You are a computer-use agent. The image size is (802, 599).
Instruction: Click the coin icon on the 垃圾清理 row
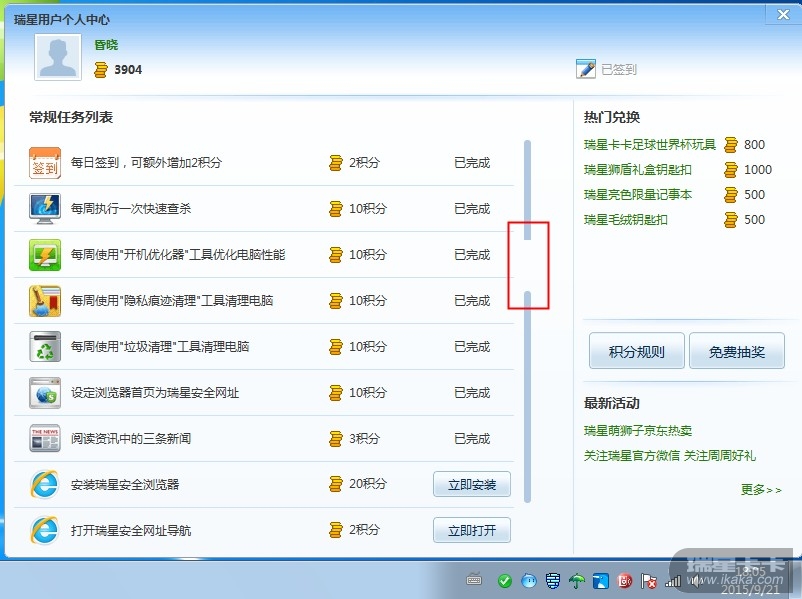[336, 347]
